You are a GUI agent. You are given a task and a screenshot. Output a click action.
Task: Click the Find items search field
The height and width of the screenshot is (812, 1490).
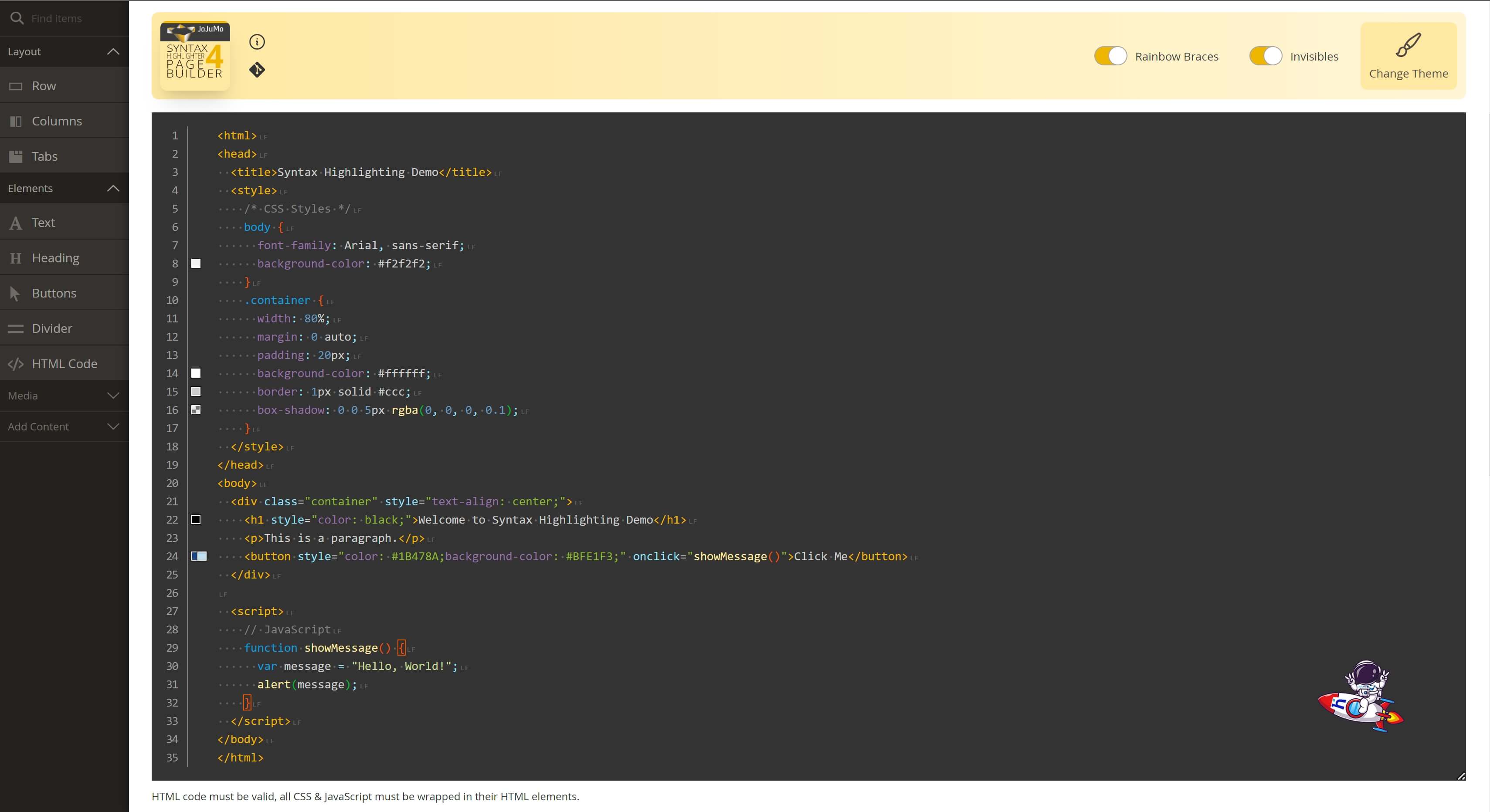coord(75,18)
